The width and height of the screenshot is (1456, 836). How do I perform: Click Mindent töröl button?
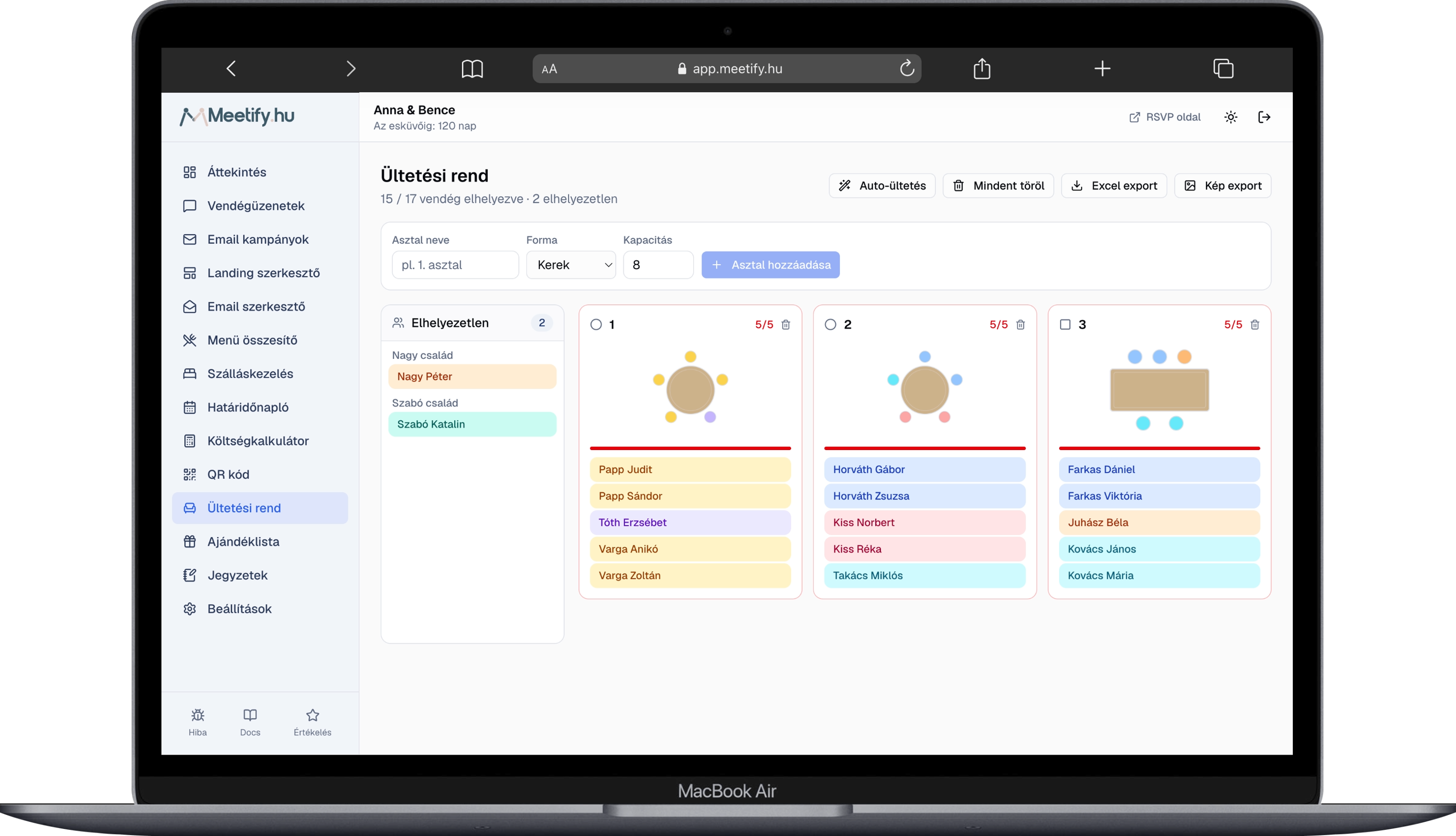pyautogui.click(x=998, y=185)
